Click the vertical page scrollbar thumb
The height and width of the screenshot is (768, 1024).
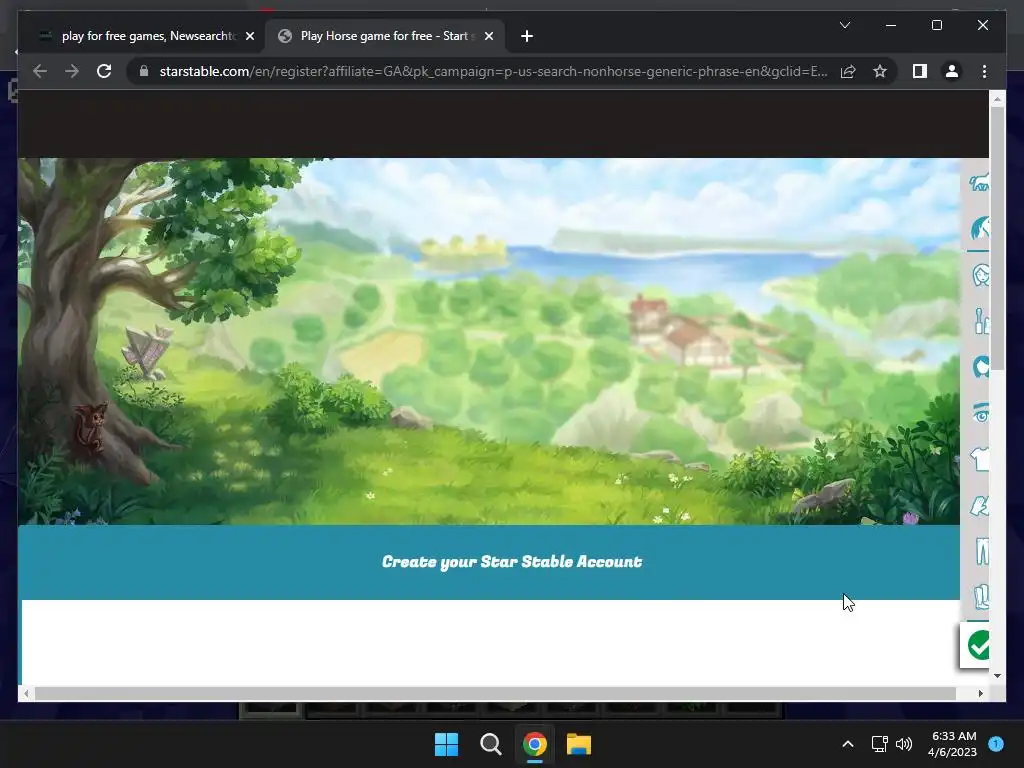997,238
